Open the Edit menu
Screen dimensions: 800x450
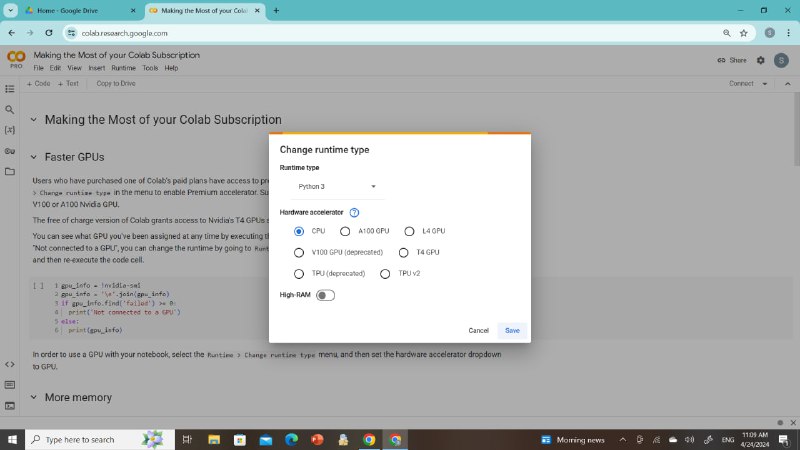55,68
